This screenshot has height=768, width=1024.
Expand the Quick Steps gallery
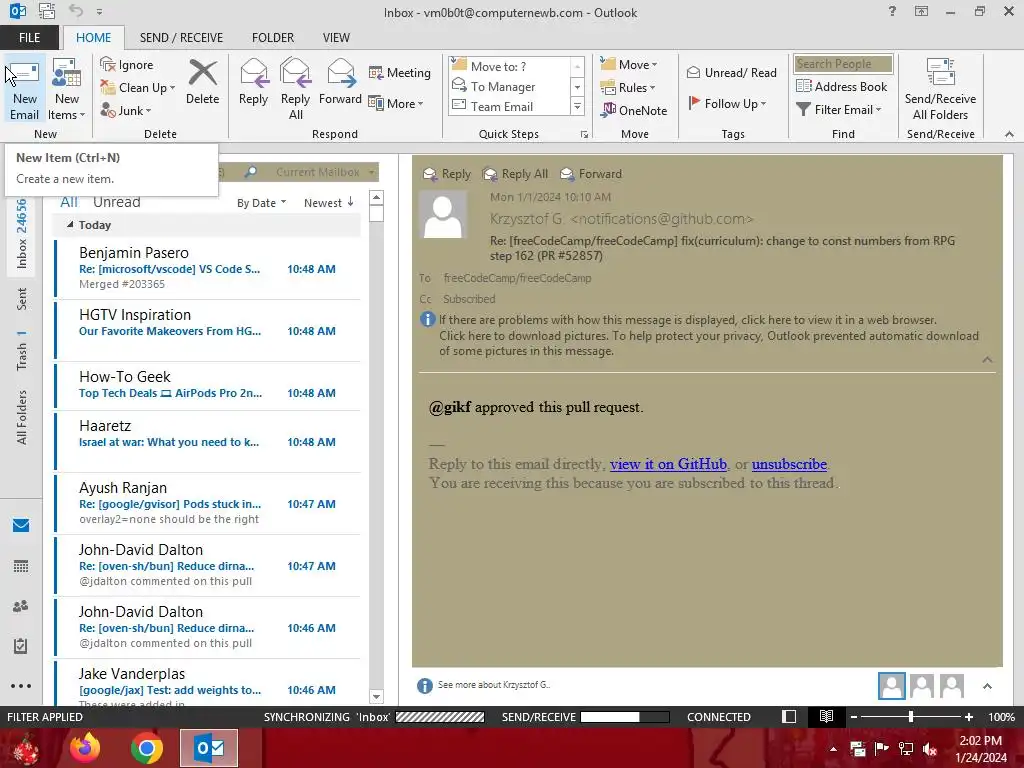coord(577,106)
